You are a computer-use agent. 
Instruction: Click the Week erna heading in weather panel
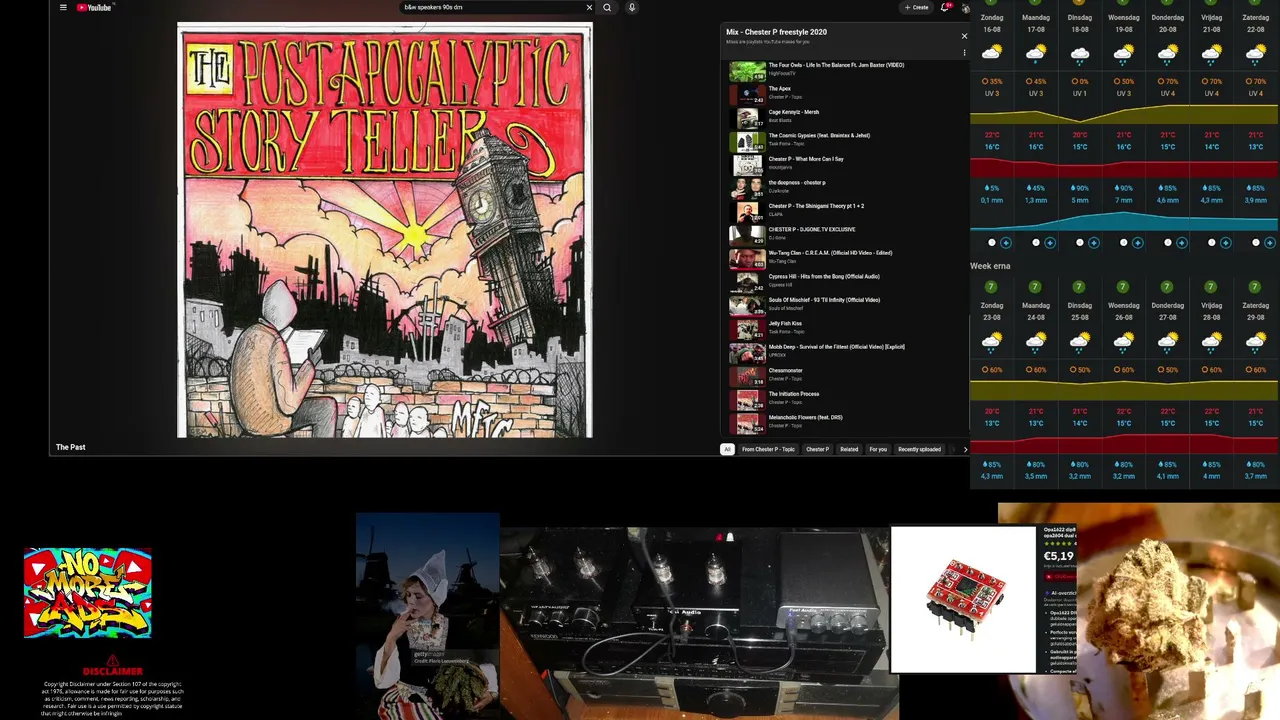(990, 266)
